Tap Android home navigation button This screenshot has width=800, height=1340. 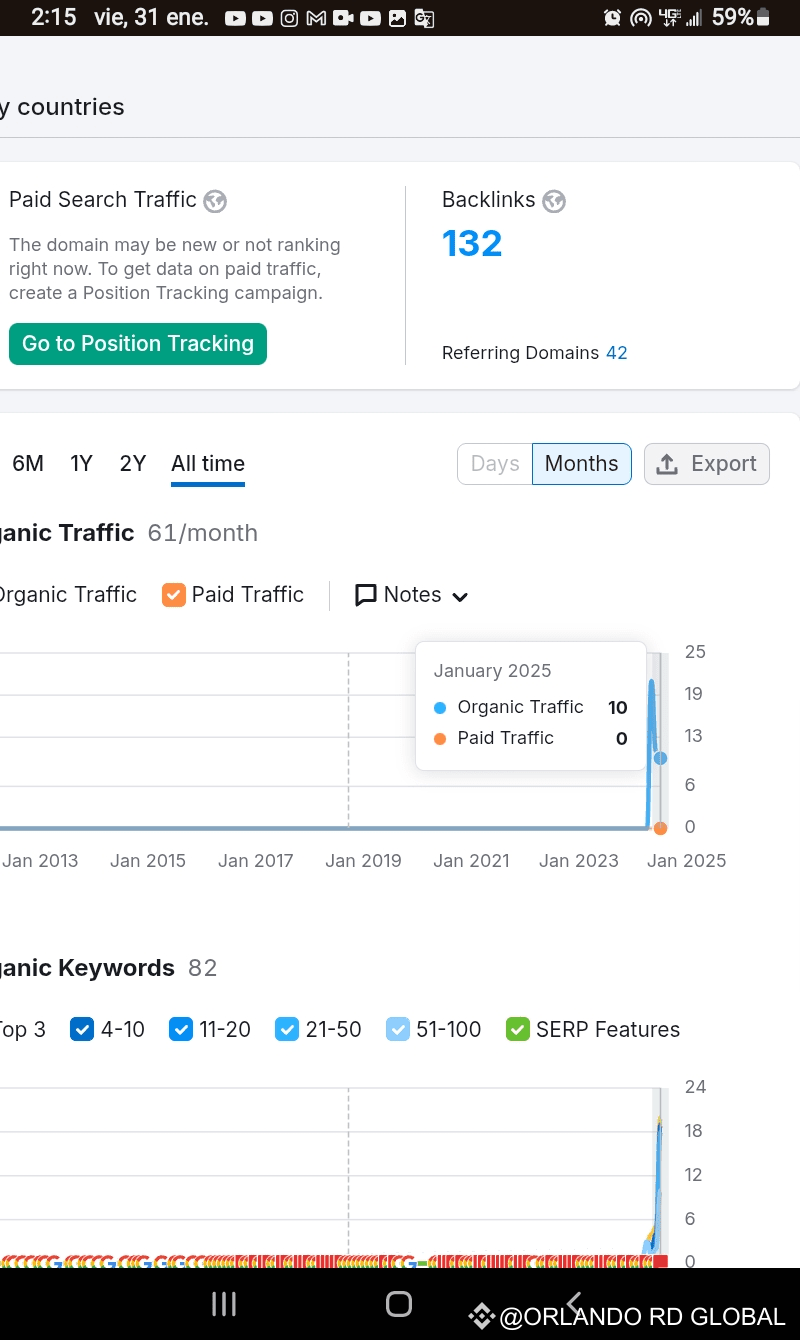(x=399, y=1303)
